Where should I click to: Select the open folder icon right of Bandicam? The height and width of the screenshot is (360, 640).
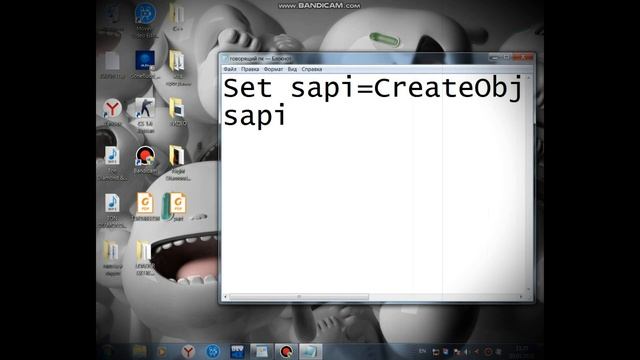[x=177, y=156]
